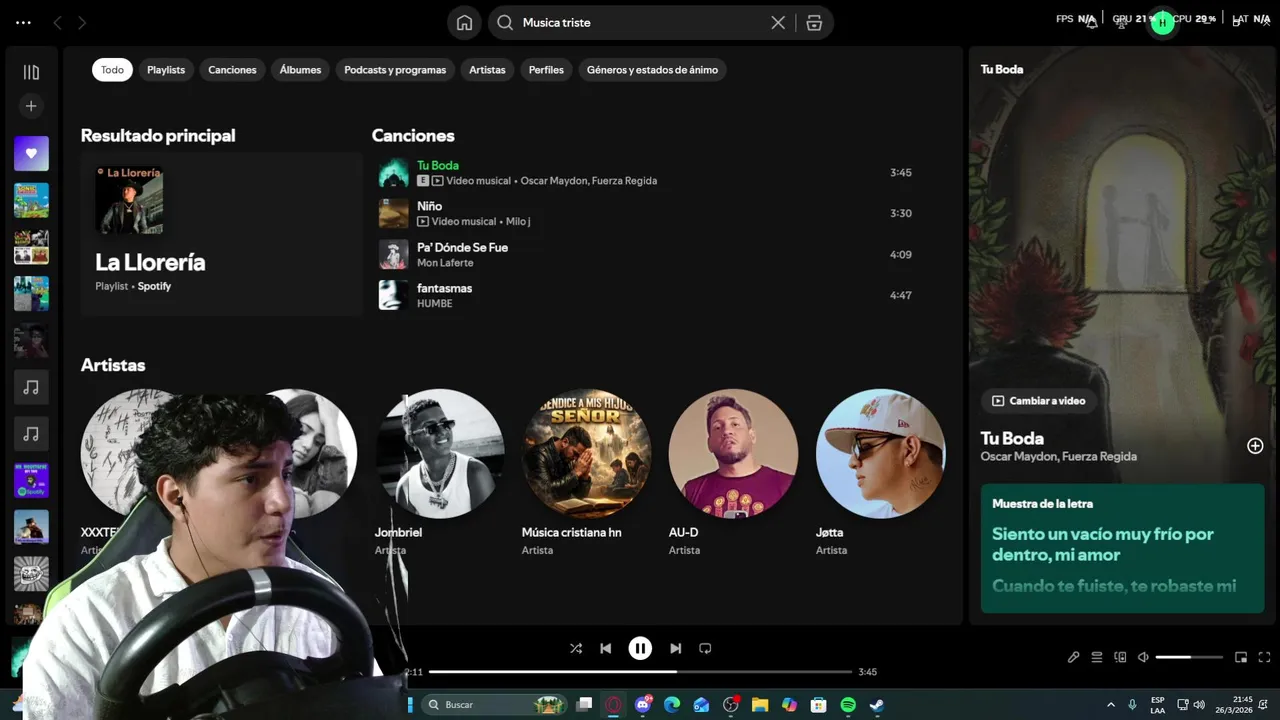Open the Browse icon beside search bar
The image size is (1280, 720).
[x=814, y=23]
